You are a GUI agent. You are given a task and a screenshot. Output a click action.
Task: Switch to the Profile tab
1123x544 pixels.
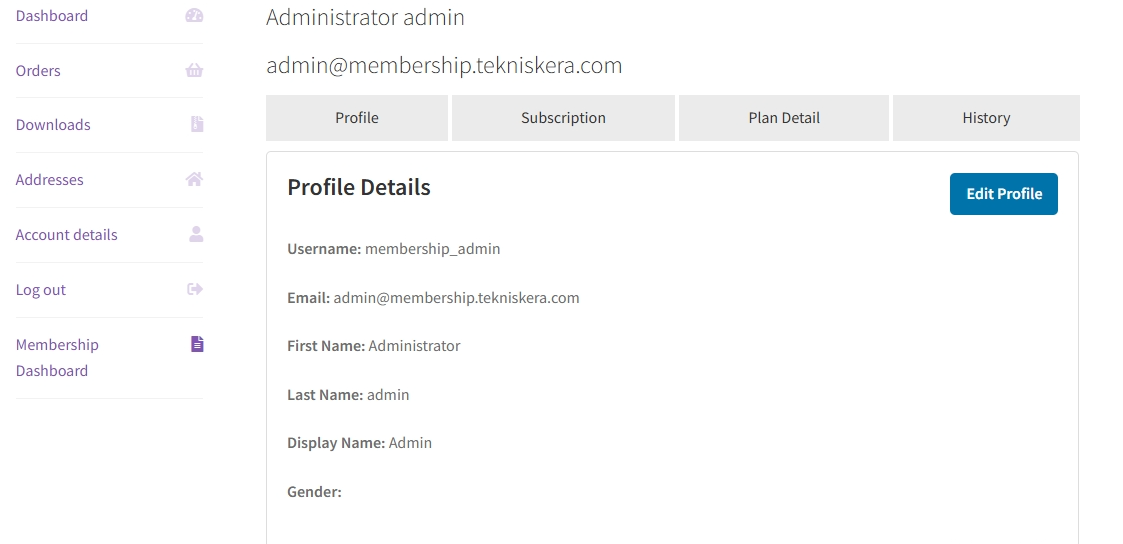tap(357, 118)
